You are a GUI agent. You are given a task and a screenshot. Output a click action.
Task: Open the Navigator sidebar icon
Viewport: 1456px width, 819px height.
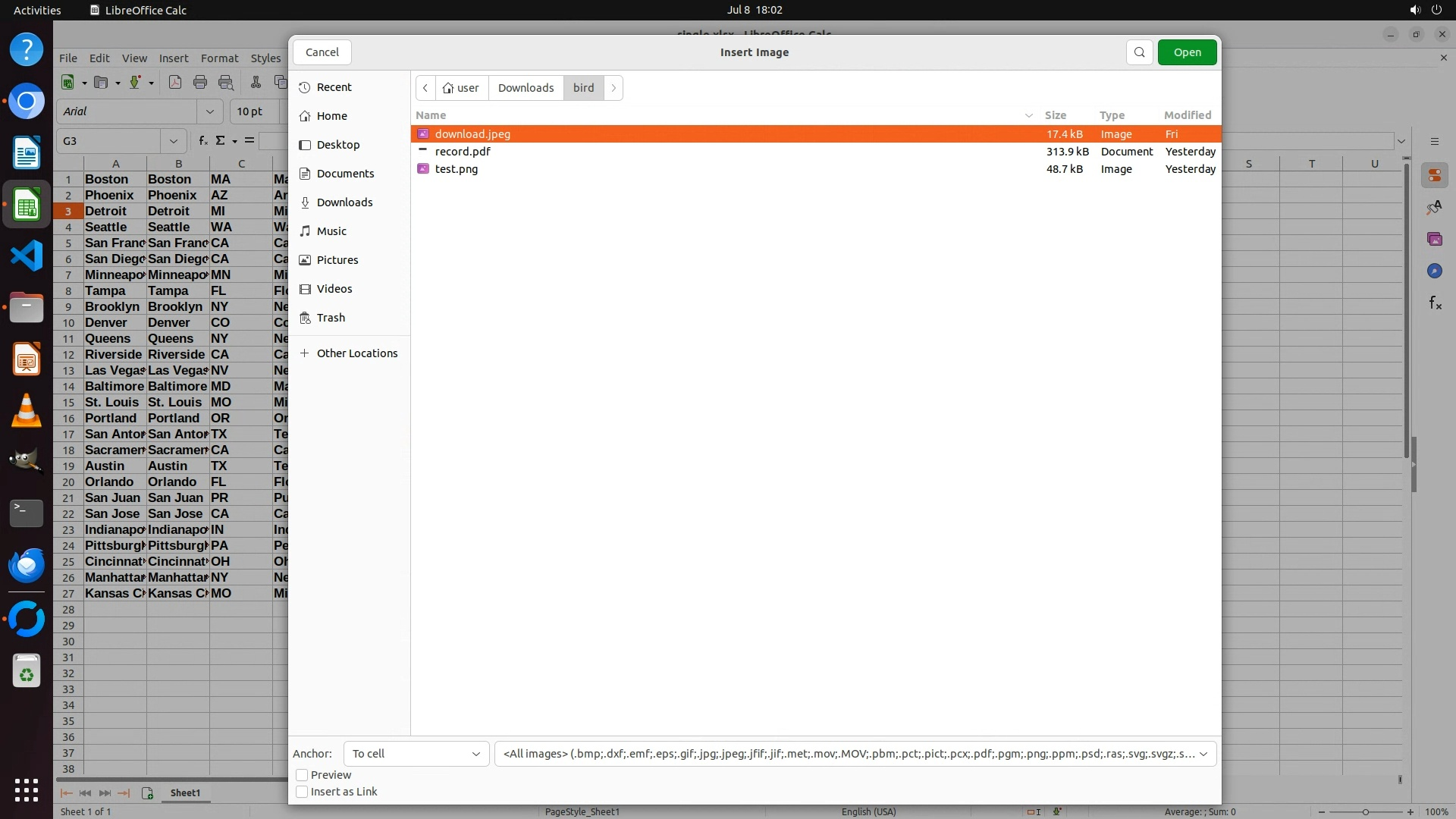pyautogui.click(x=1434, y=271)
